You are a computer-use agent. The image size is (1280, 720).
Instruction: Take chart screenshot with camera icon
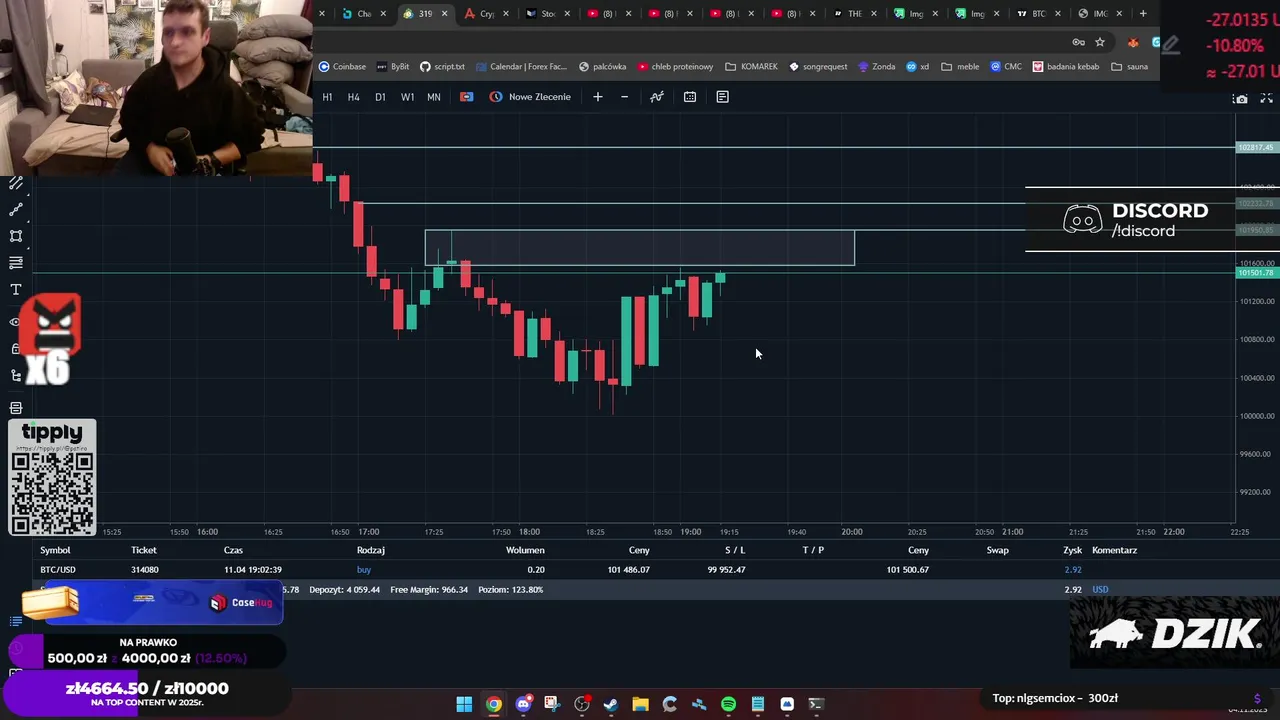(x=1240, y=99)
